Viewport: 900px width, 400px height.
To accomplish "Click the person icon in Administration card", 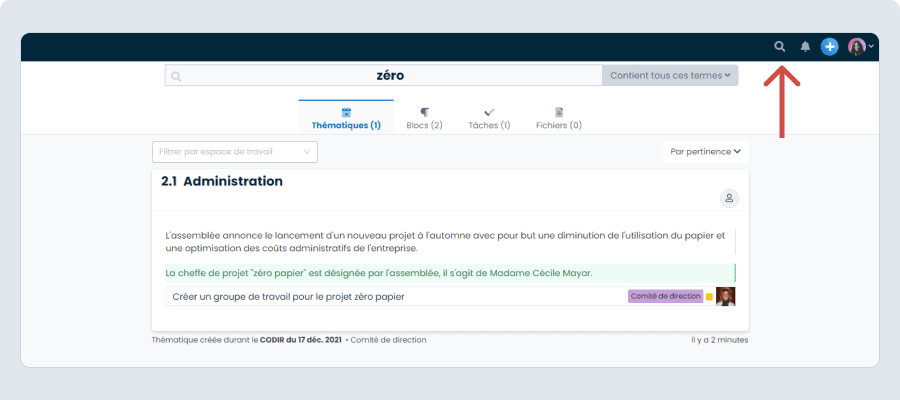I will 730,199.
